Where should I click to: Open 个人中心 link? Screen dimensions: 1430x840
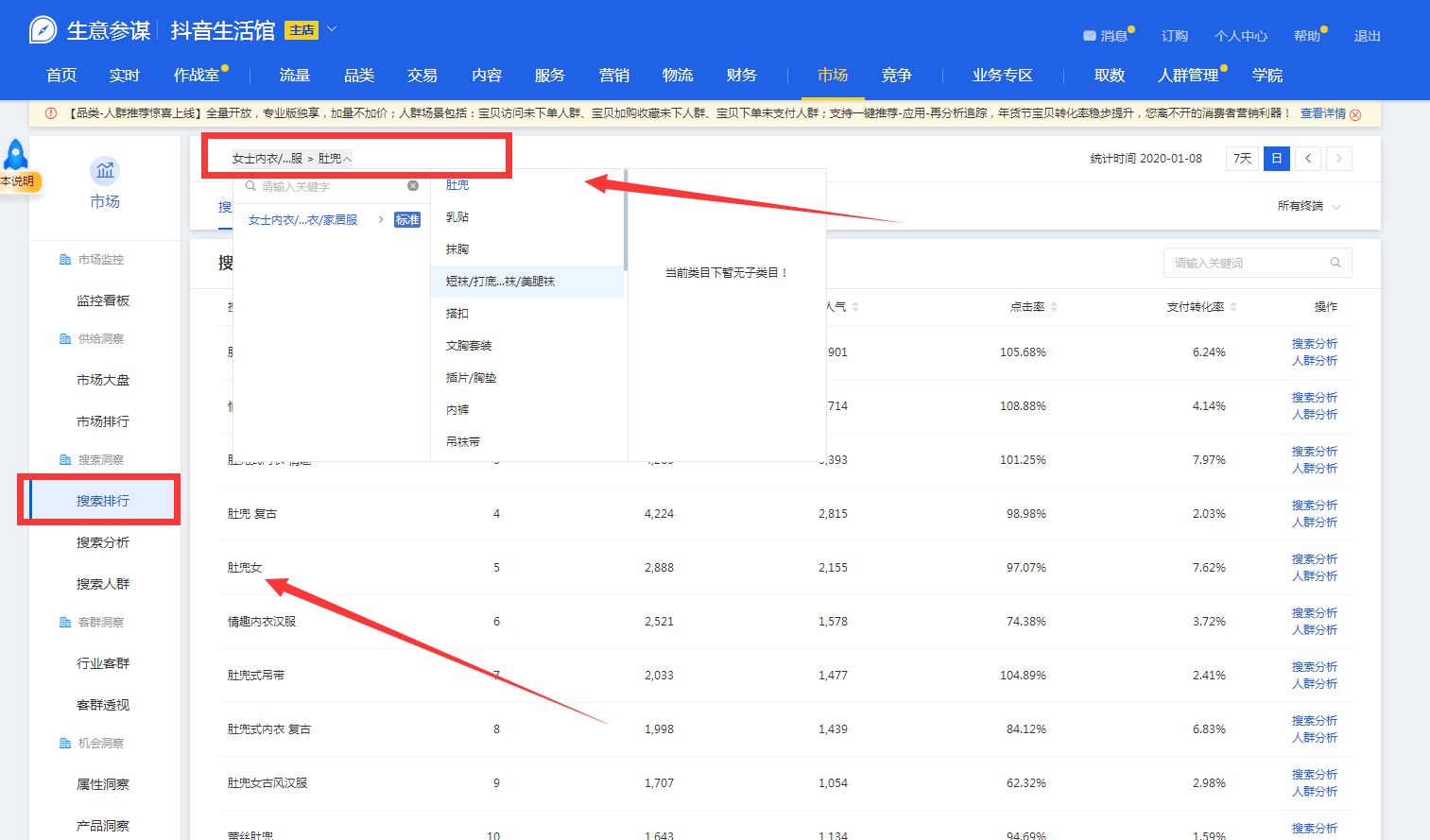tap(1241, 36)
